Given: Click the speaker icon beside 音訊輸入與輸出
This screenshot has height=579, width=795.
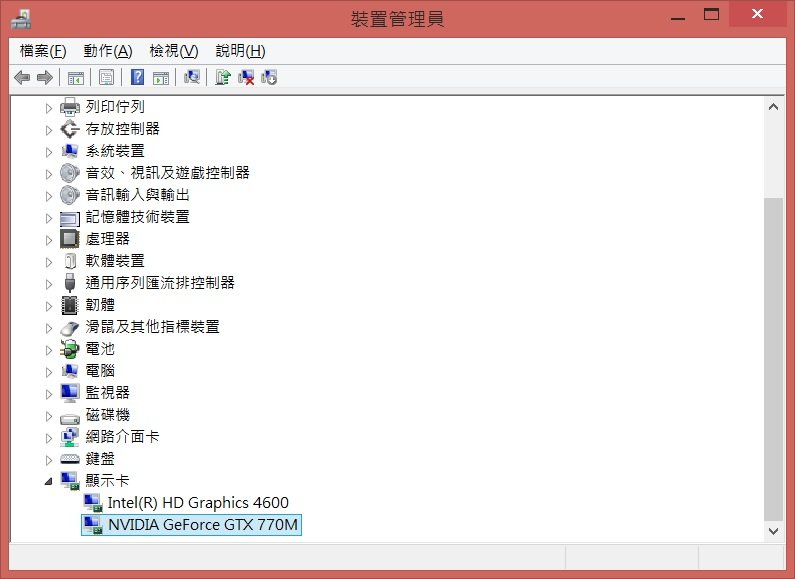Looking at the screenshot, I should pos(70,195).
